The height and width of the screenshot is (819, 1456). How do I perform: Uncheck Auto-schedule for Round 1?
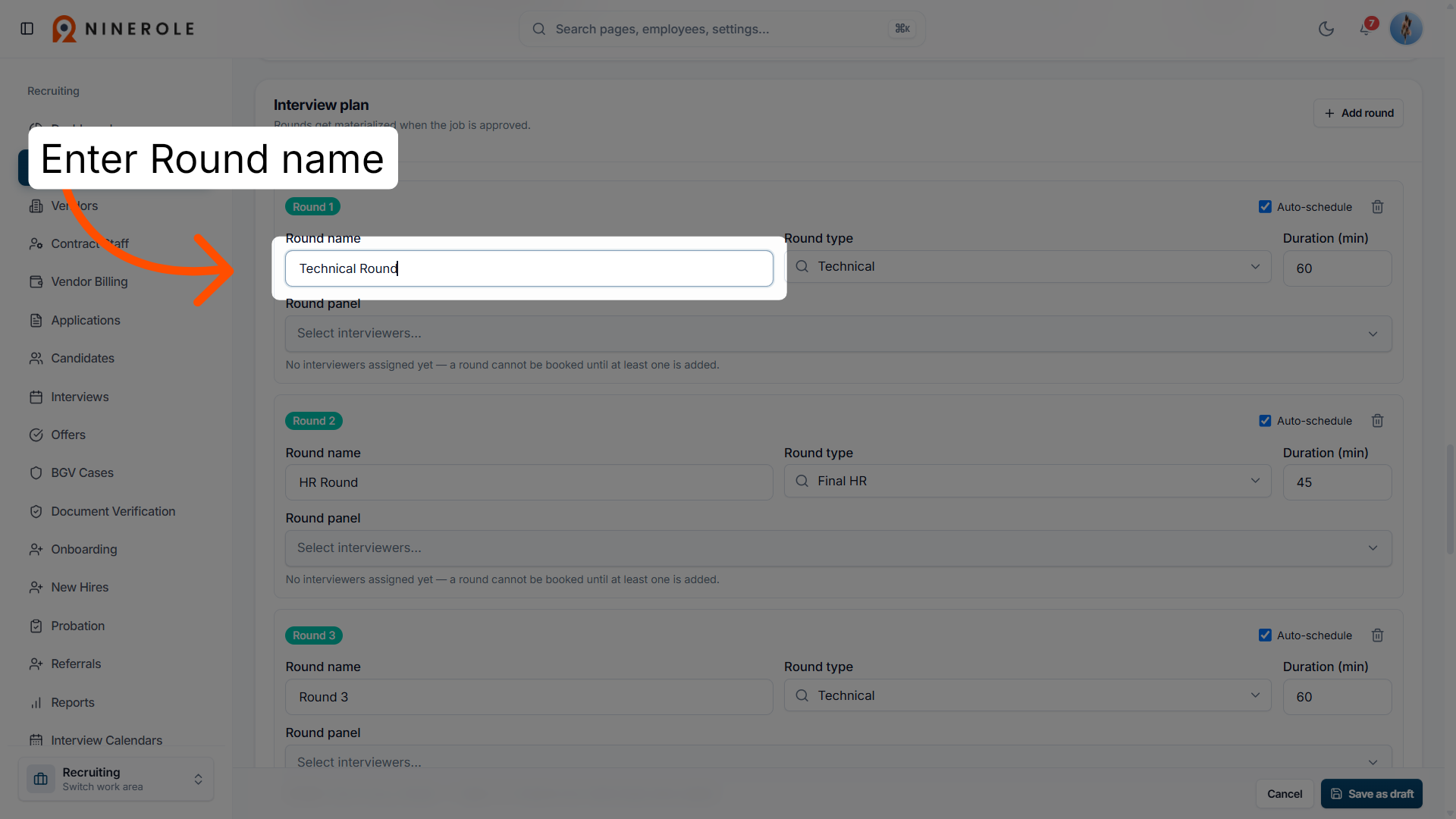pos(1265,207)
